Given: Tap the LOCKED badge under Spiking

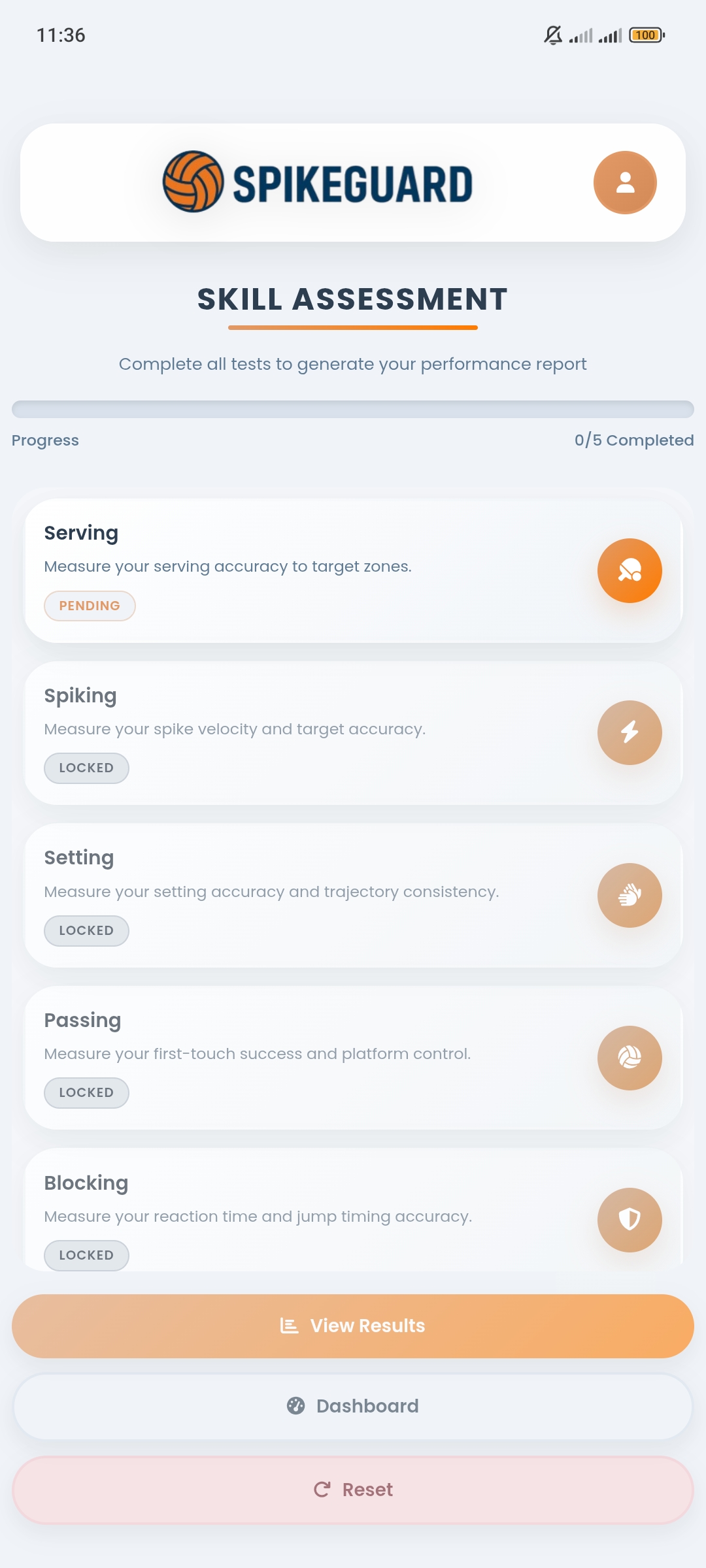Looking at the screenshot, I should (86, 768).
